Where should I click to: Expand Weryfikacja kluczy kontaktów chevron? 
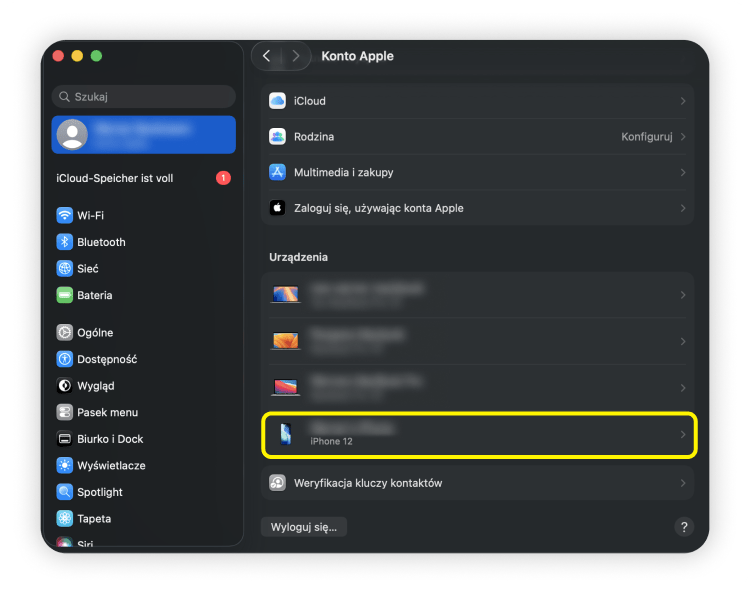[683, 483]
